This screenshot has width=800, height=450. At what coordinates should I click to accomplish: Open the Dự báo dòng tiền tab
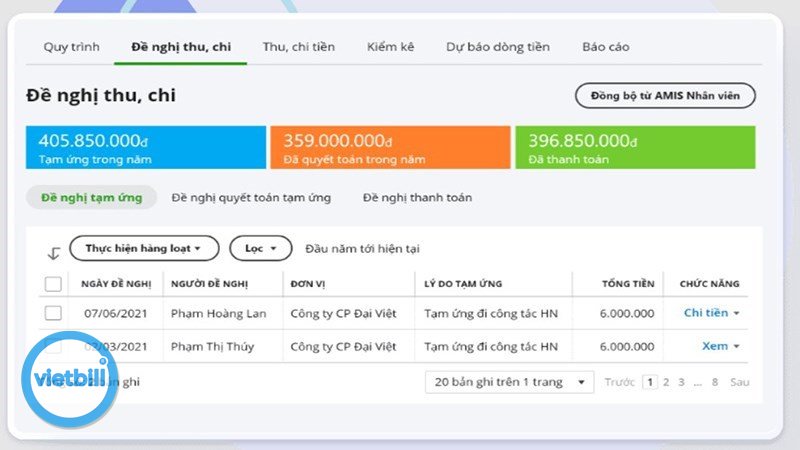click(497, 47)
